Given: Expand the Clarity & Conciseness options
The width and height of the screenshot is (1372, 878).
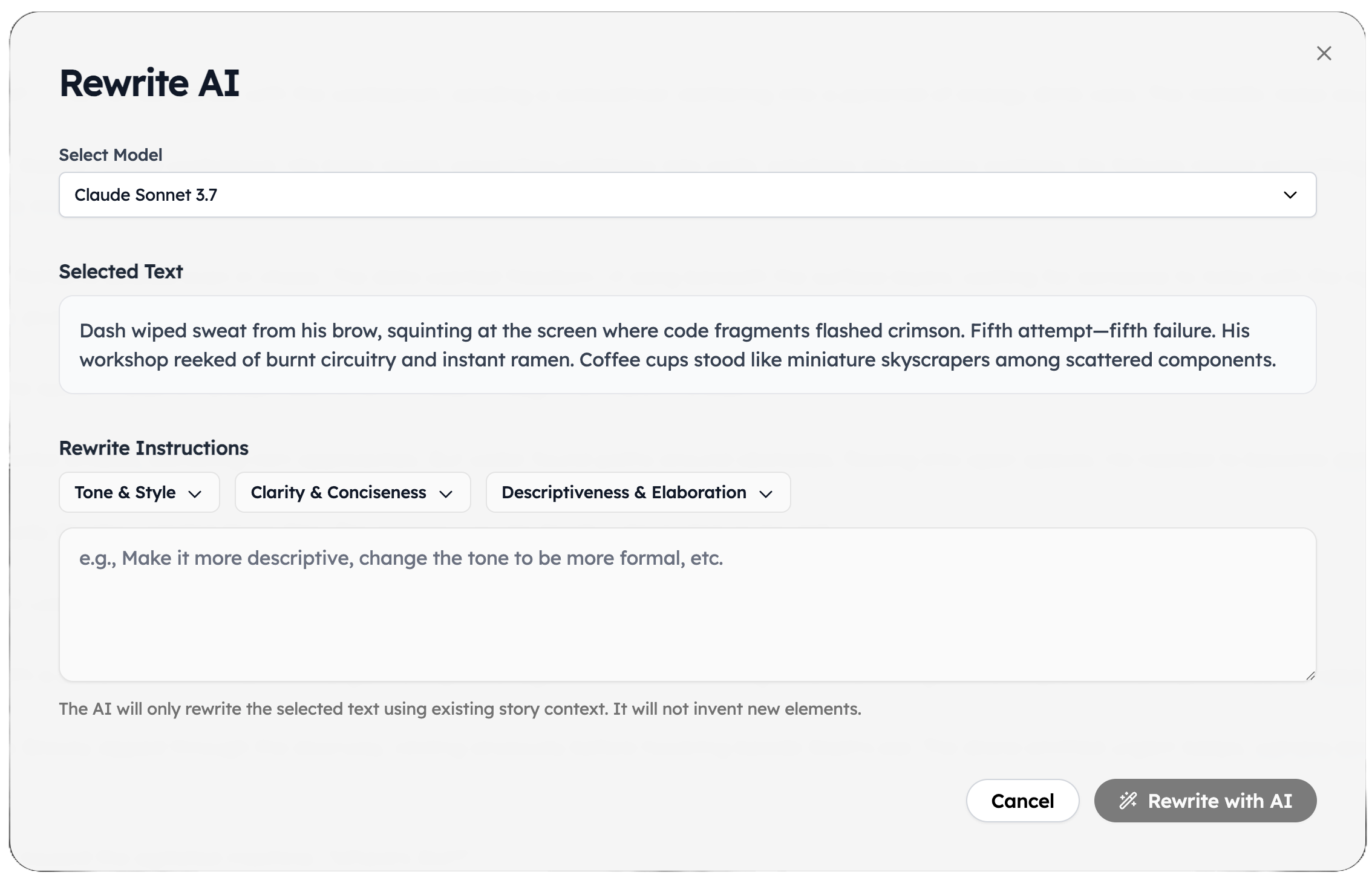Looking at the screenshot, I should [x=353, y=492].
